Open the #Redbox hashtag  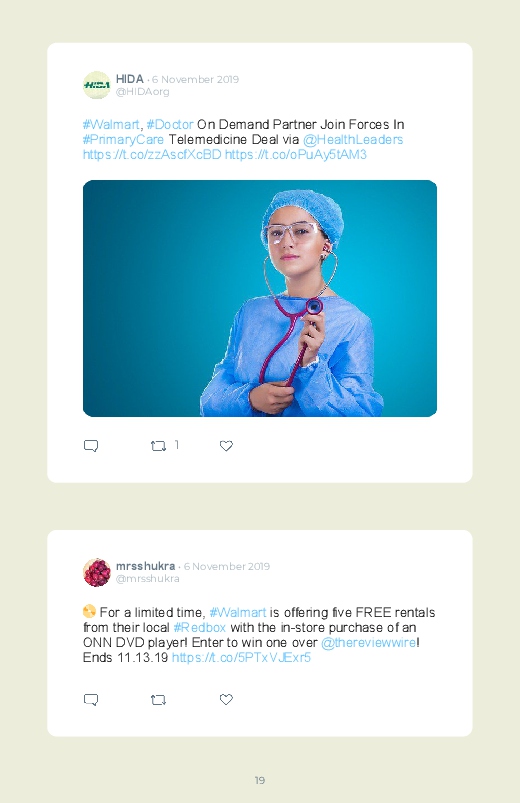pyautogui.click(x=200, y=627)
